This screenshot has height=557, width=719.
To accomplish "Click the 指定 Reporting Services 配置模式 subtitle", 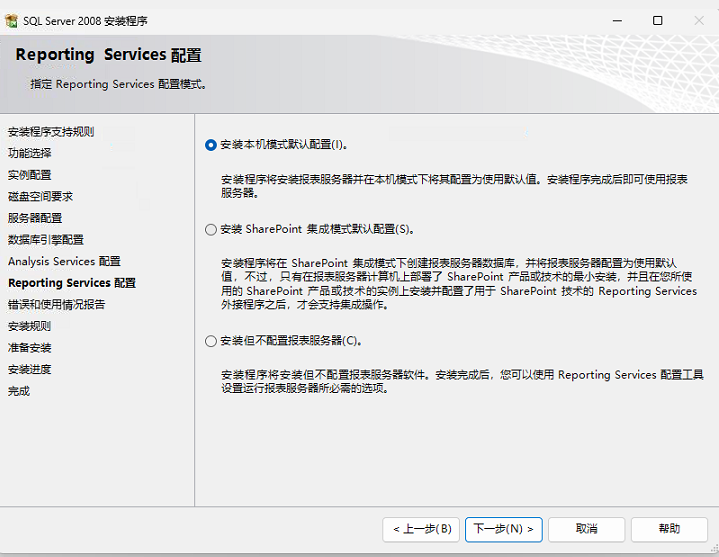I will point(118,84).
